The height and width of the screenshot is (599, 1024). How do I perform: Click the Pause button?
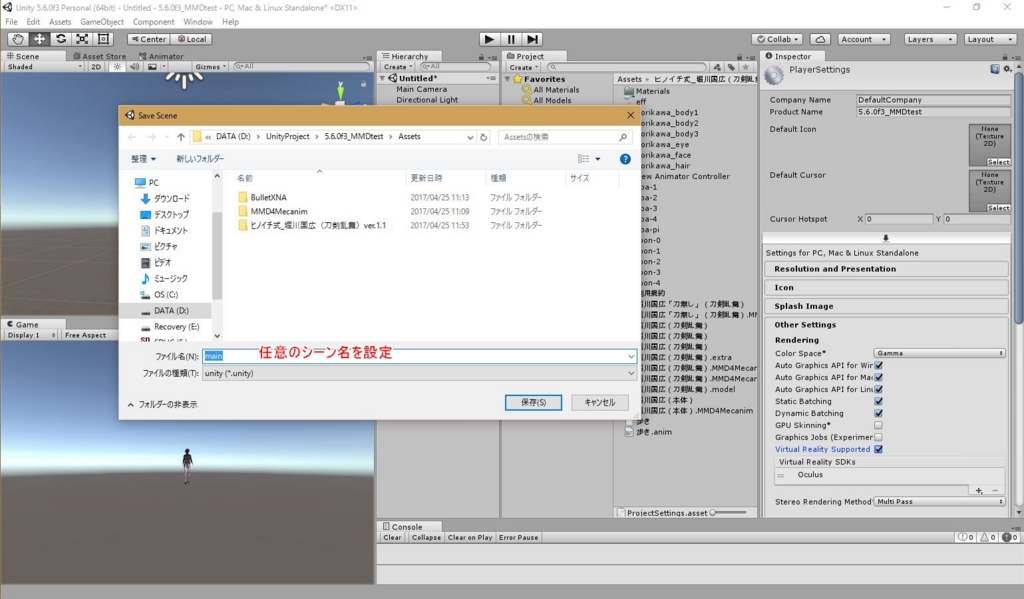tap(511, 39)
